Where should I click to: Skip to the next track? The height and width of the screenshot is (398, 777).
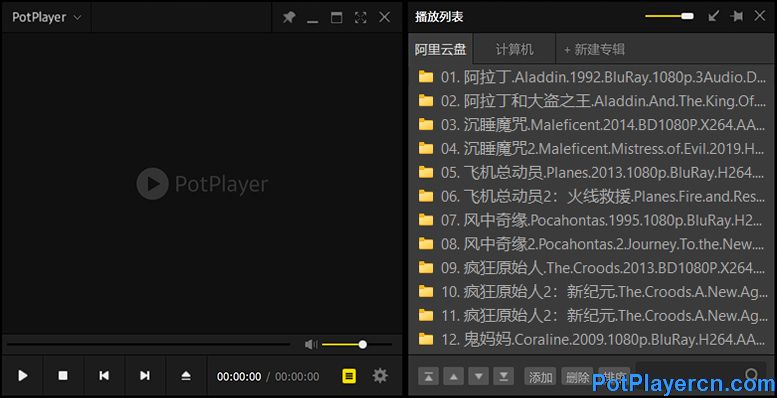click(145, 376)
